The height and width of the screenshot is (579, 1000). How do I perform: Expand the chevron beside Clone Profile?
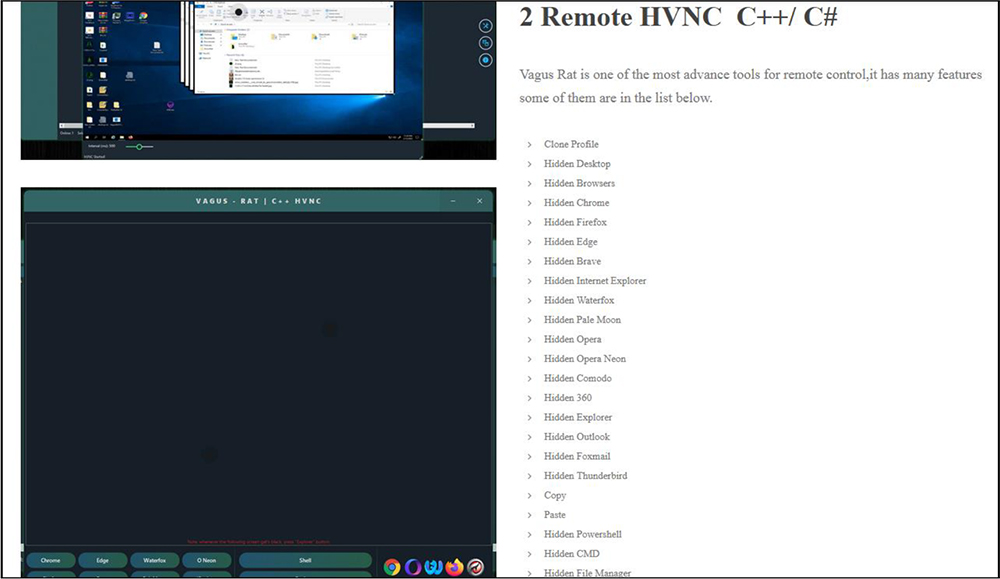529,145
